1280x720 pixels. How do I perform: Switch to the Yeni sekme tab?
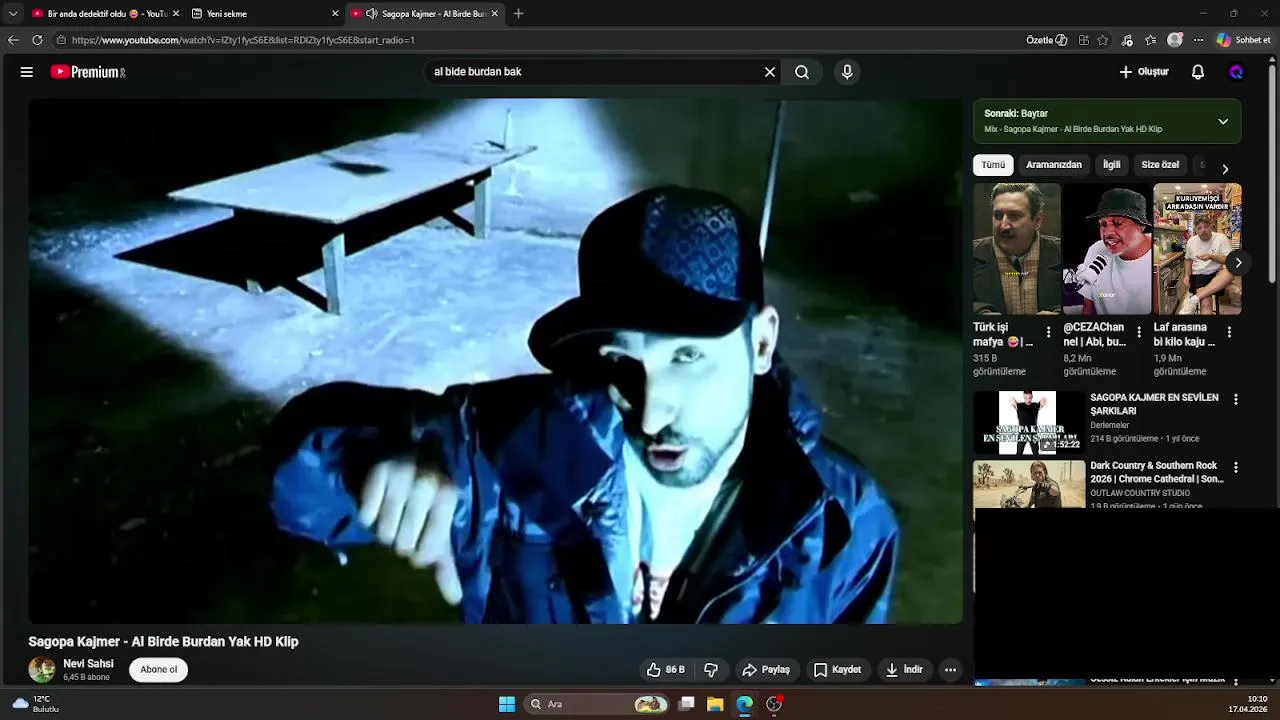click(265, 14)
